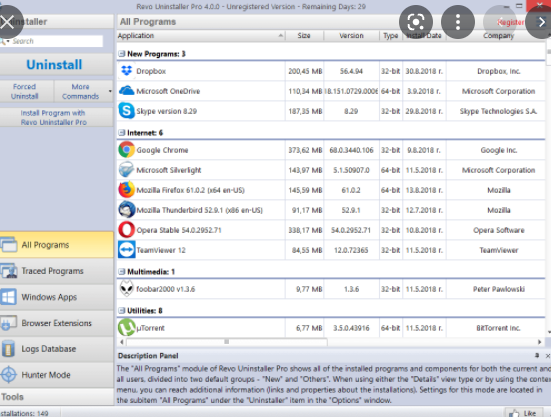The height and width of the screenshot is (417, 551).
Task: Open the All Programs tab
Action: tap(57, 245)
